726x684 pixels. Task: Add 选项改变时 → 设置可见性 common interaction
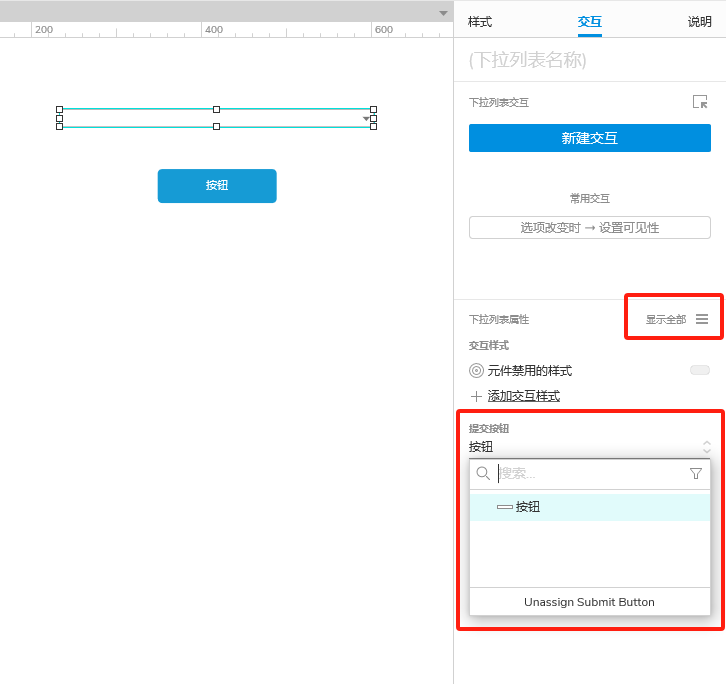(x=589, y=227)
